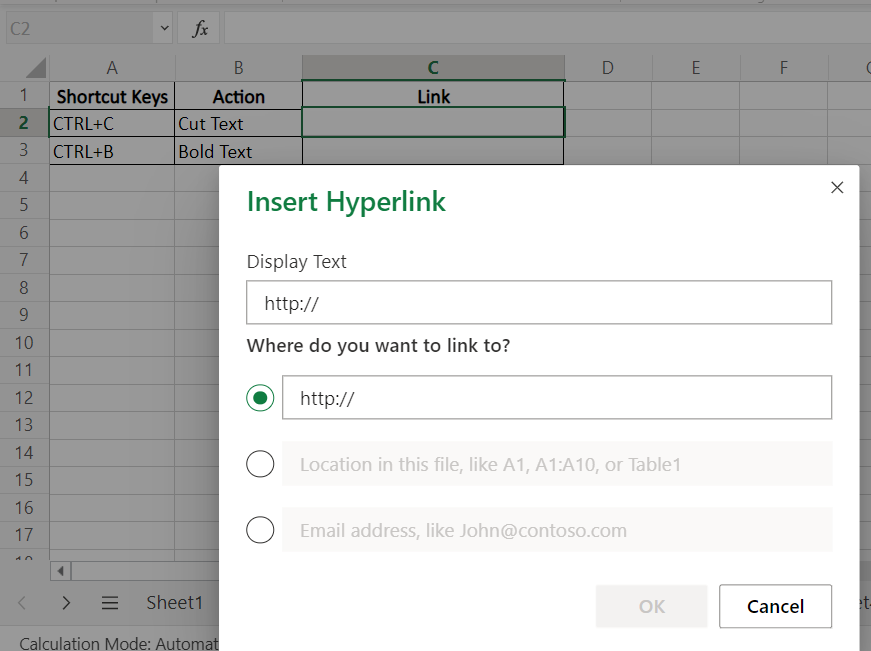Screen dimensions: 871x651
Task: Click the next sheet navigation arrow
Action: [66, 602]
